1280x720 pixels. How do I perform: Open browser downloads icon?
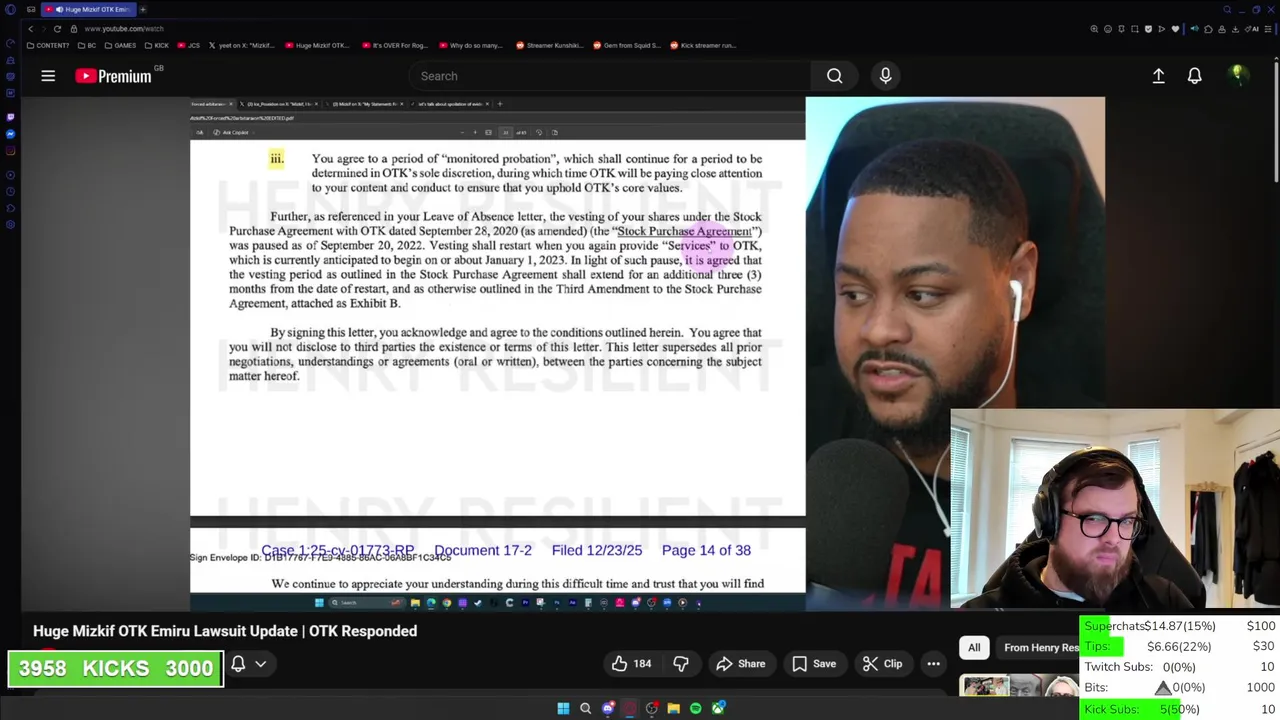pyautogui.click(x=1235, y=29)
